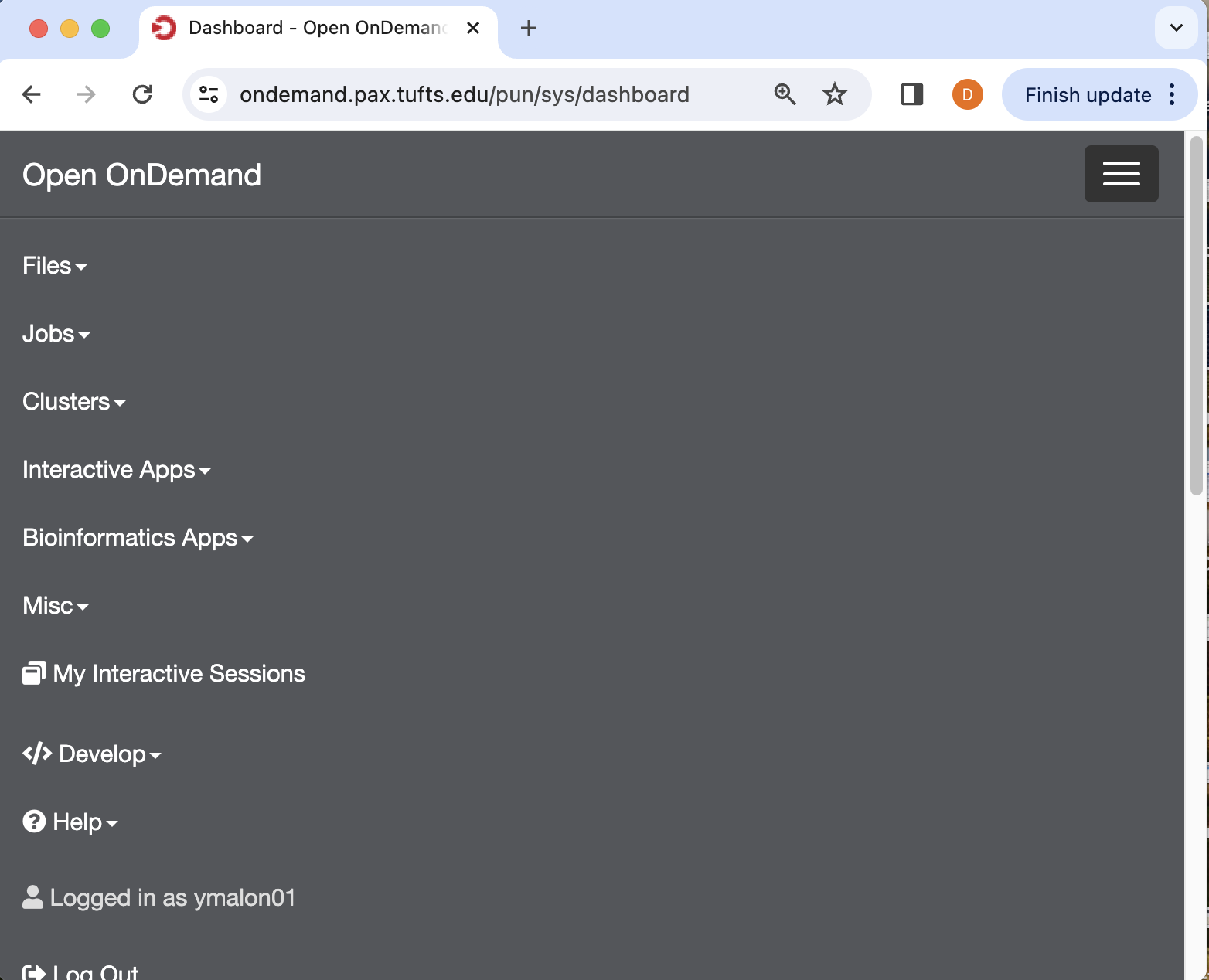The height and width of the screenshot is (980, 1209).
Task: Toggle the browser side panel icon
Action: coord(912,94)
